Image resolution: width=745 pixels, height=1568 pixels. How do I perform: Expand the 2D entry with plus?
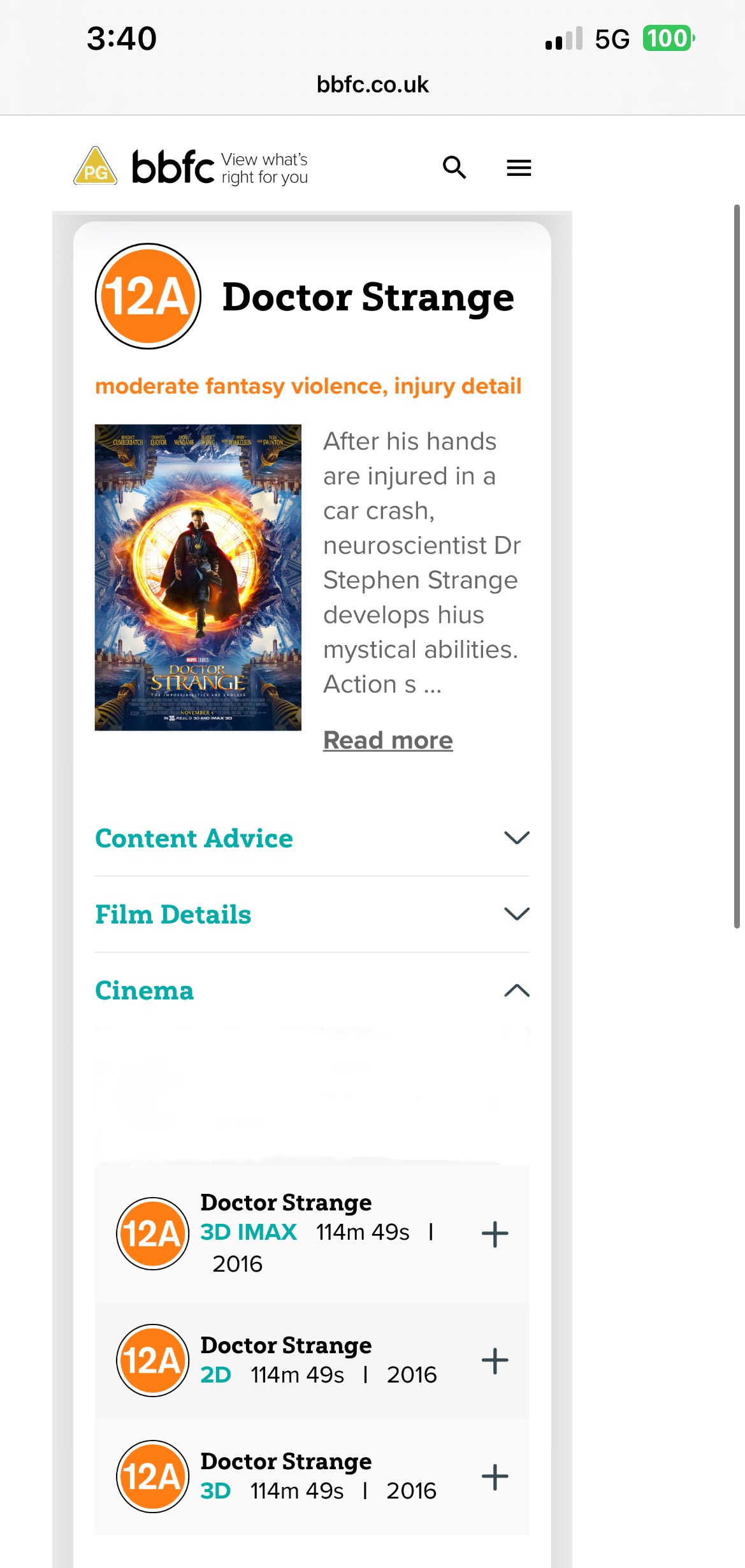click(495, 1361)
